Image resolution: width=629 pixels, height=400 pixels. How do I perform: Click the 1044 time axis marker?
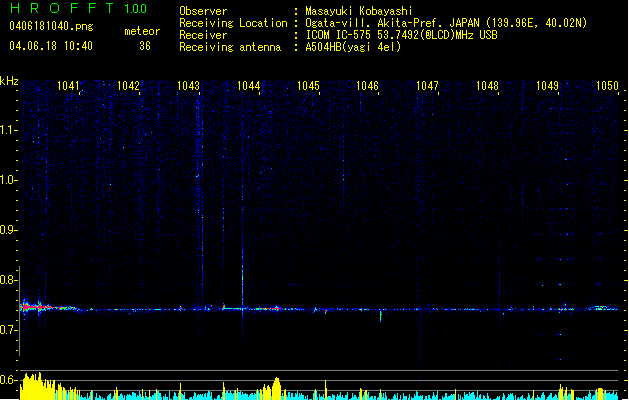click(x=248, y=86)
